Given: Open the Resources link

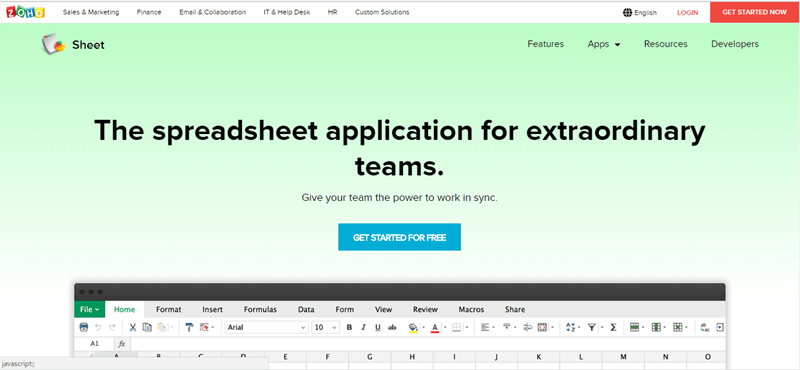Looking at the screenshot, I should [x=665, y=44].
